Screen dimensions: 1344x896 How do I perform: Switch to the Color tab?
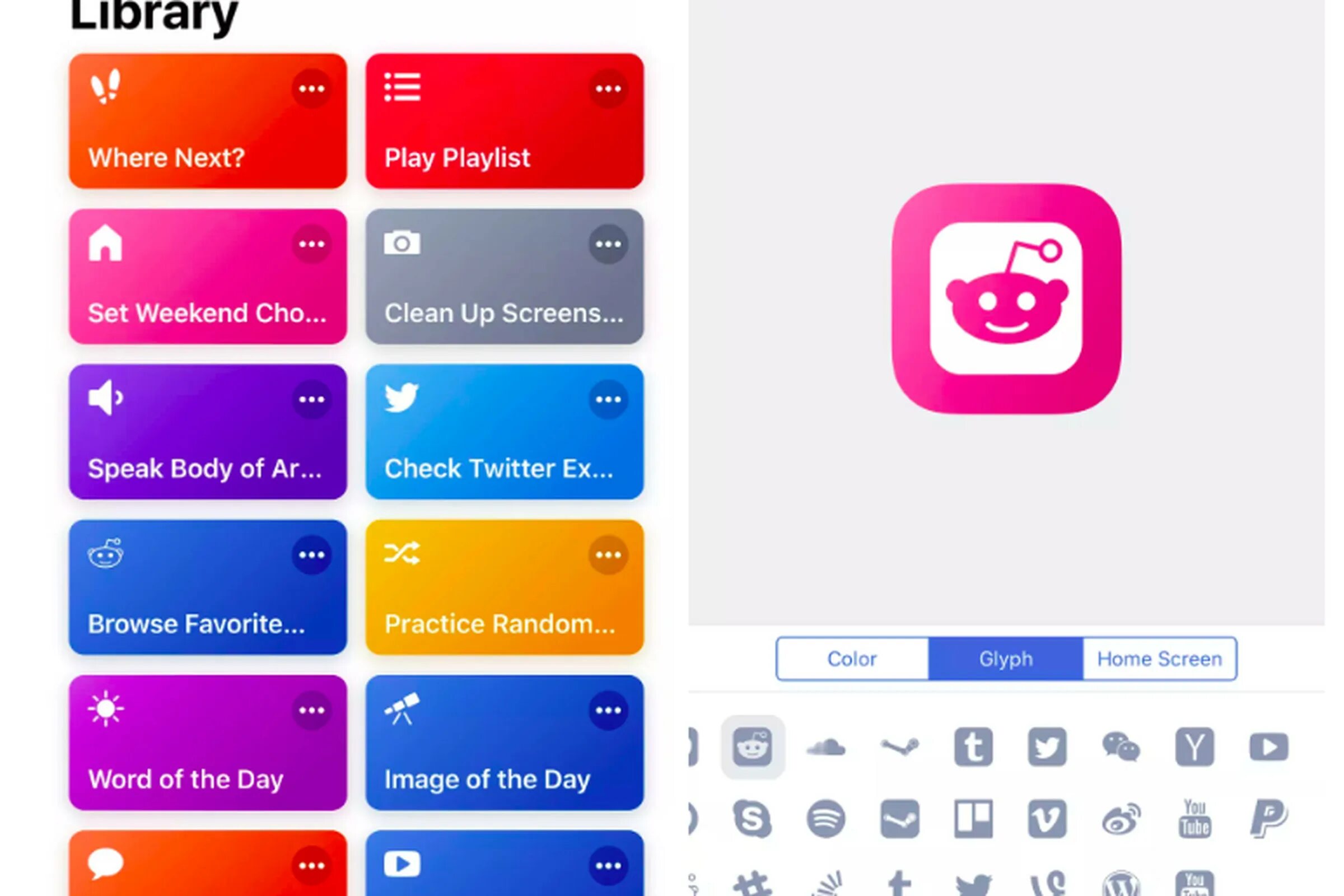[x=851, y=659]
